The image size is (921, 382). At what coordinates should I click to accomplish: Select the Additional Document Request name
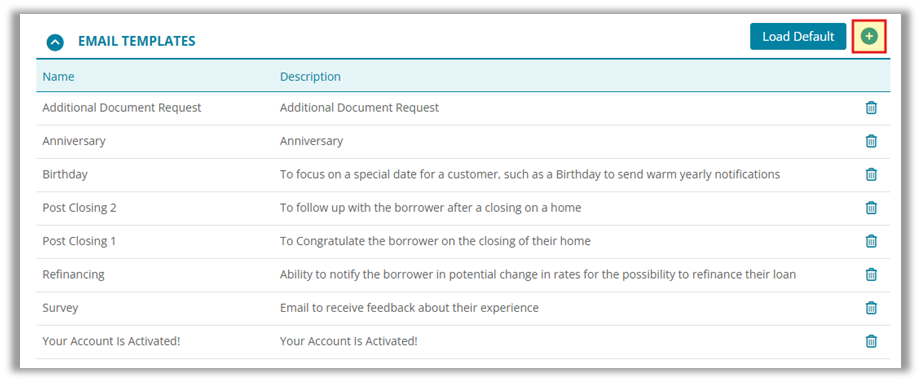coord(122,108)
